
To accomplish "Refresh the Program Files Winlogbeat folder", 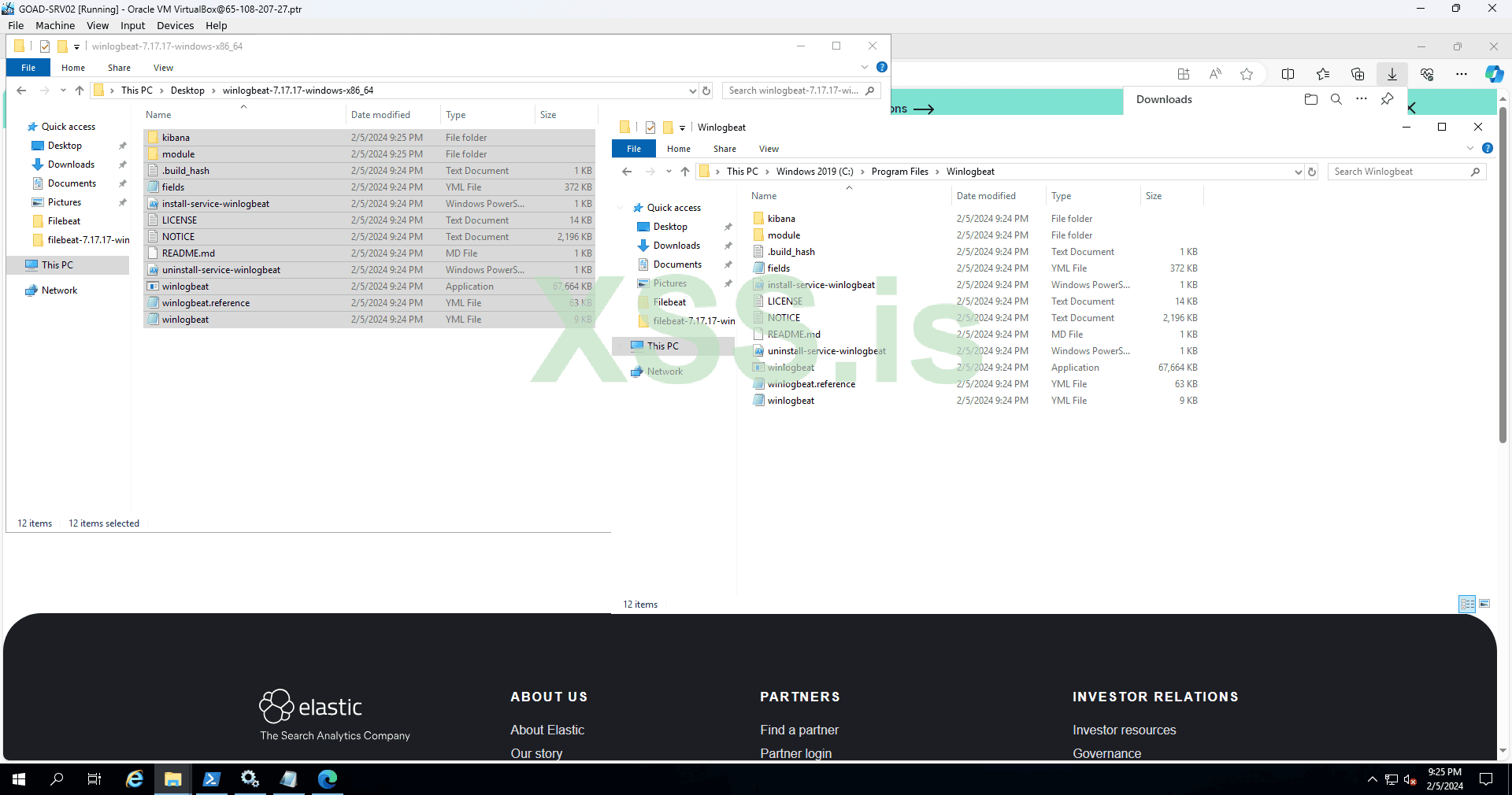I will [x=1312, y=172].
